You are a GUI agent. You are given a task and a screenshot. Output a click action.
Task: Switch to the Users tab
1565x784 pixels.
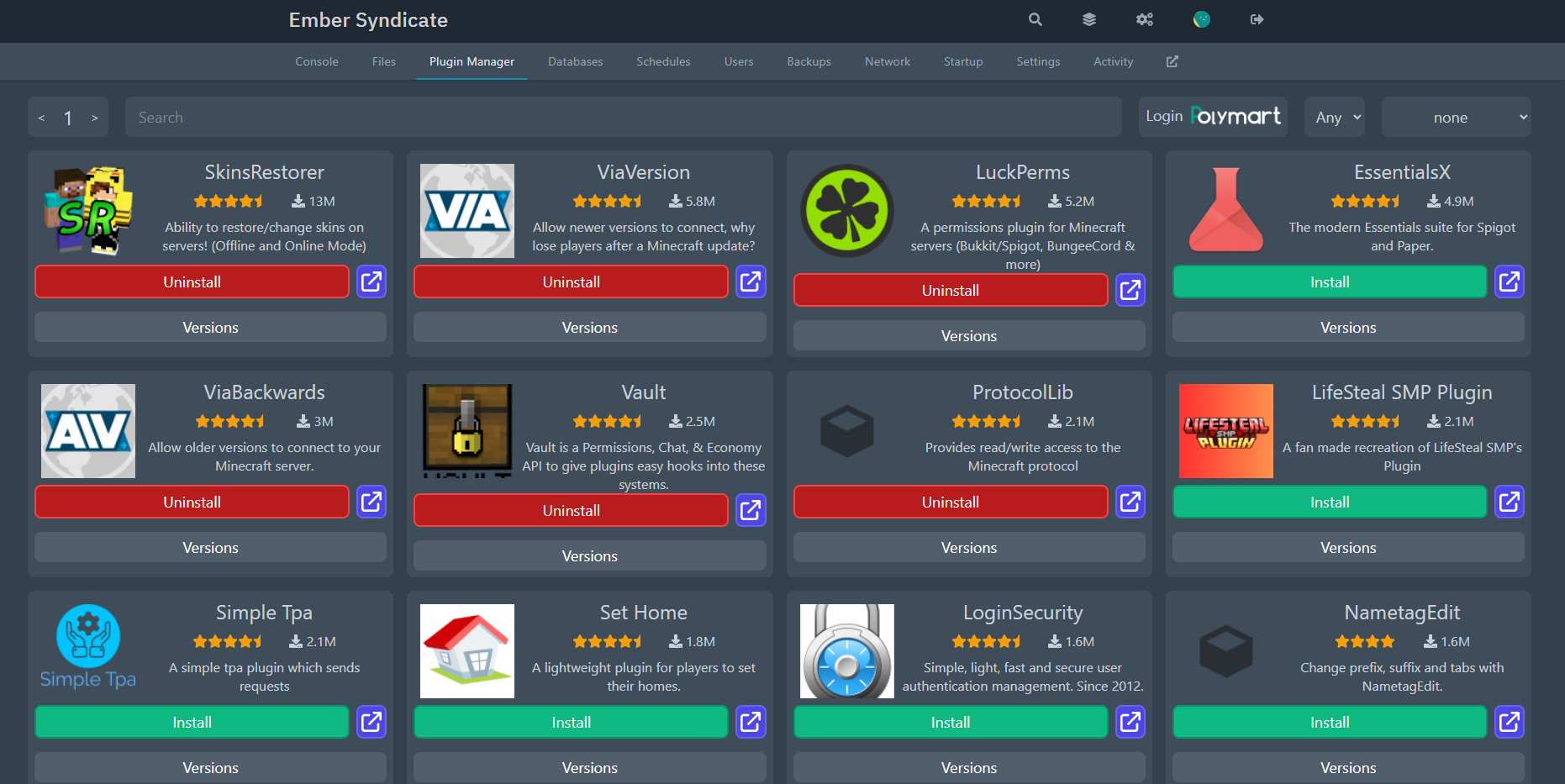pos(739,61)
